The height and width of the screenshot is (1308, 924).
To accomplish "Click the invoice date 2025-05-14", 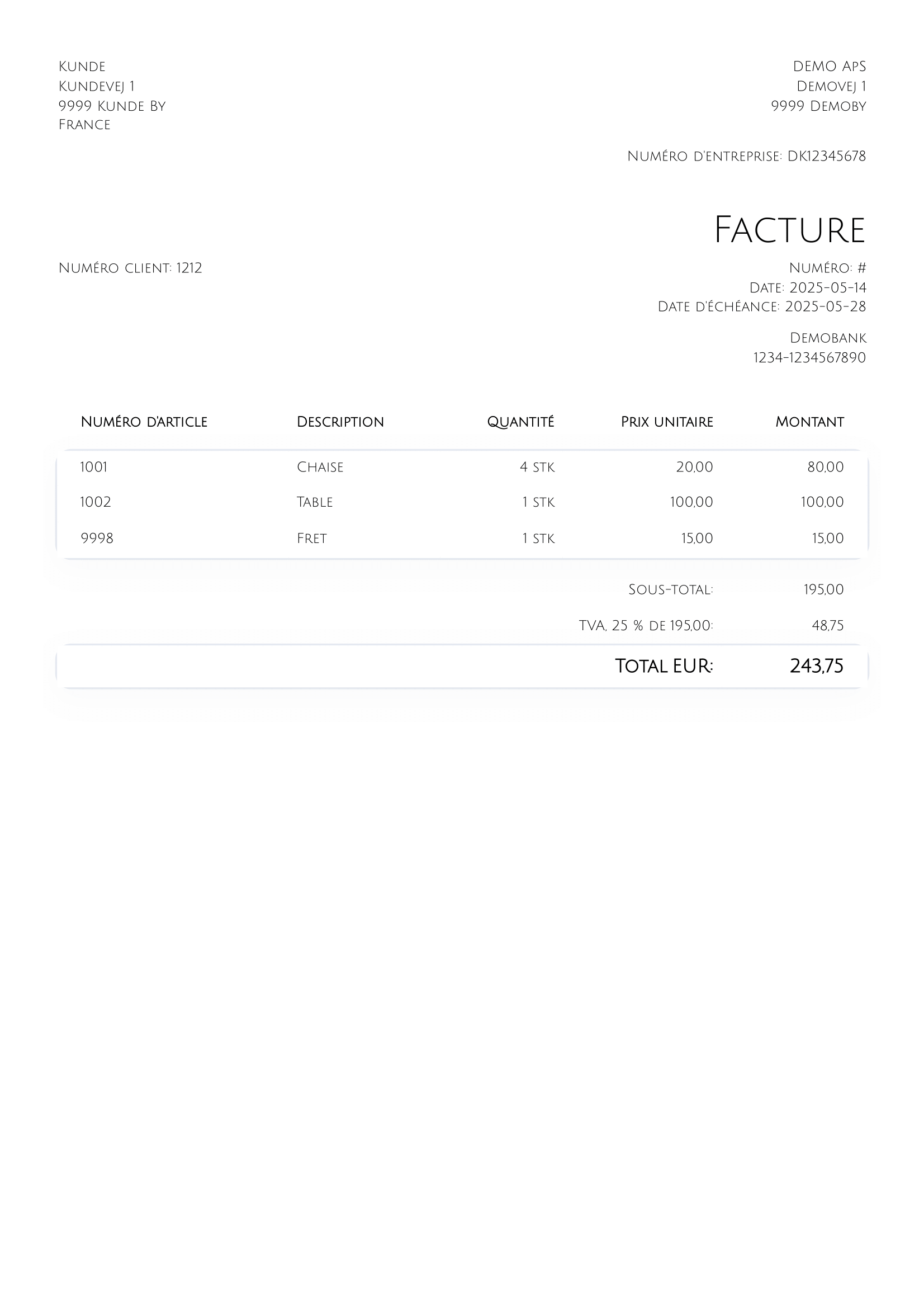I will tap(828, 287).
